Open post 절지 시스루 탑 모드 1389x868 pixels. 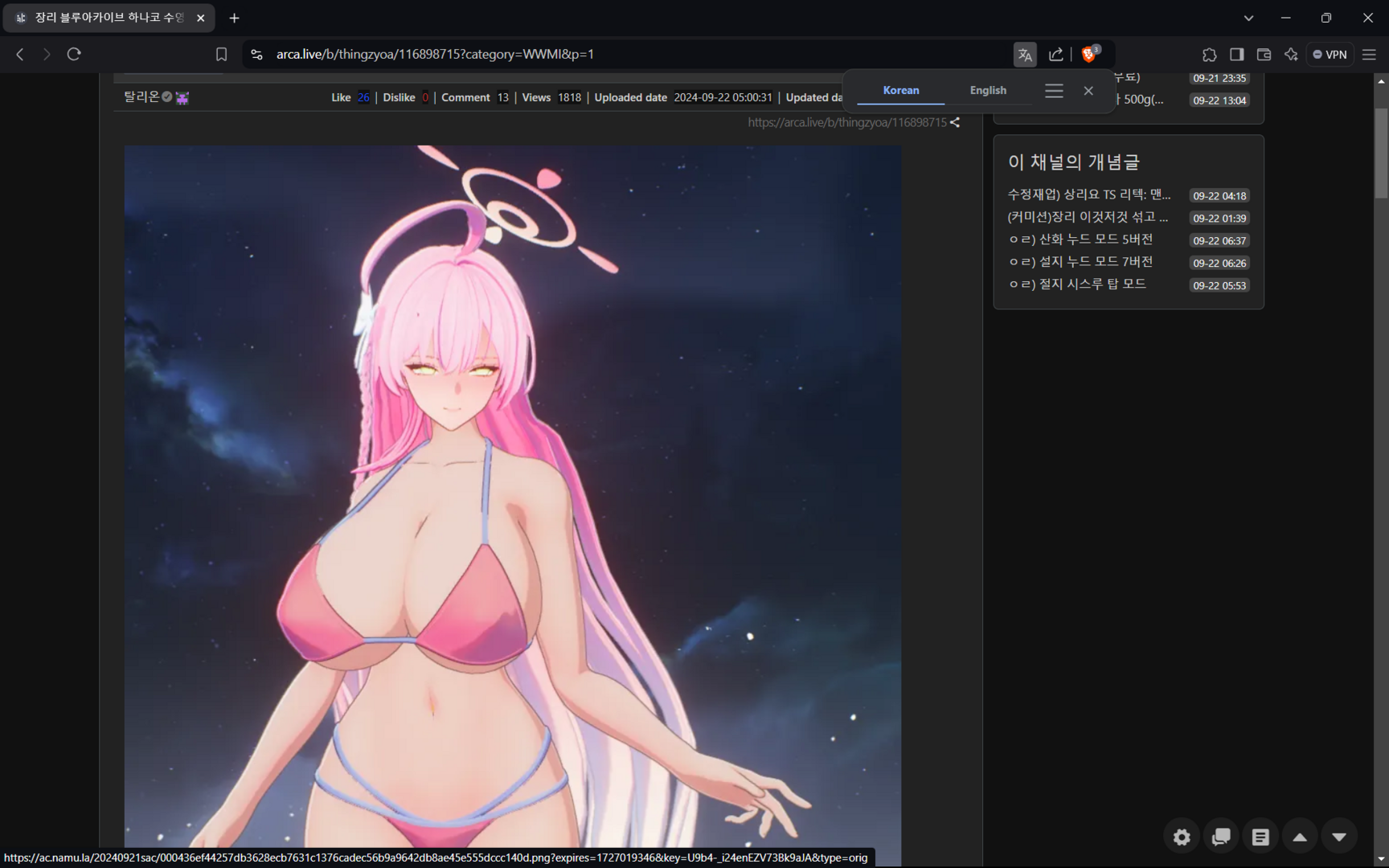coord(1077,285)
